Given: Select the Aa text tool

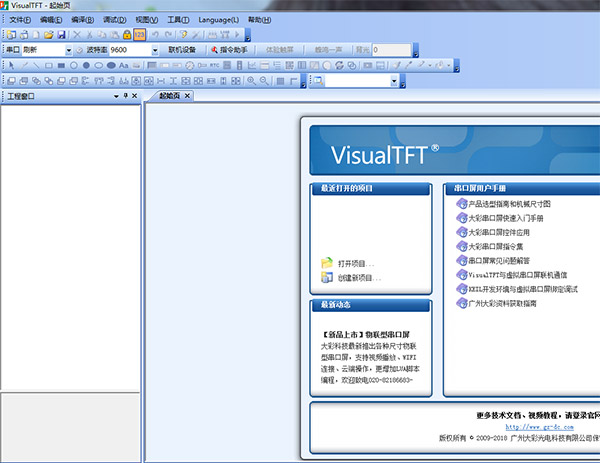Looking at the screenshot, I should point(123,65).
